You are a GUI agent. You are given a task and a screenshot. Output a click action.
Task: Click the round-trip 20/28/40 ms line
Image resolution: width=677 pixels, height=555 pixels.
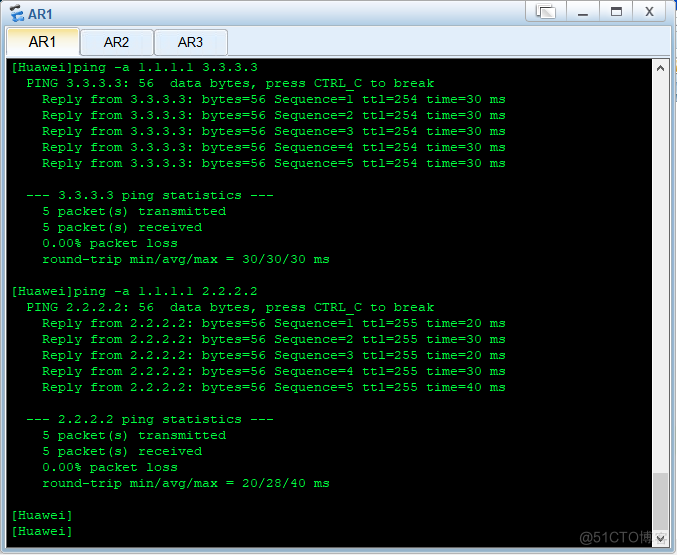coord(185,483)
